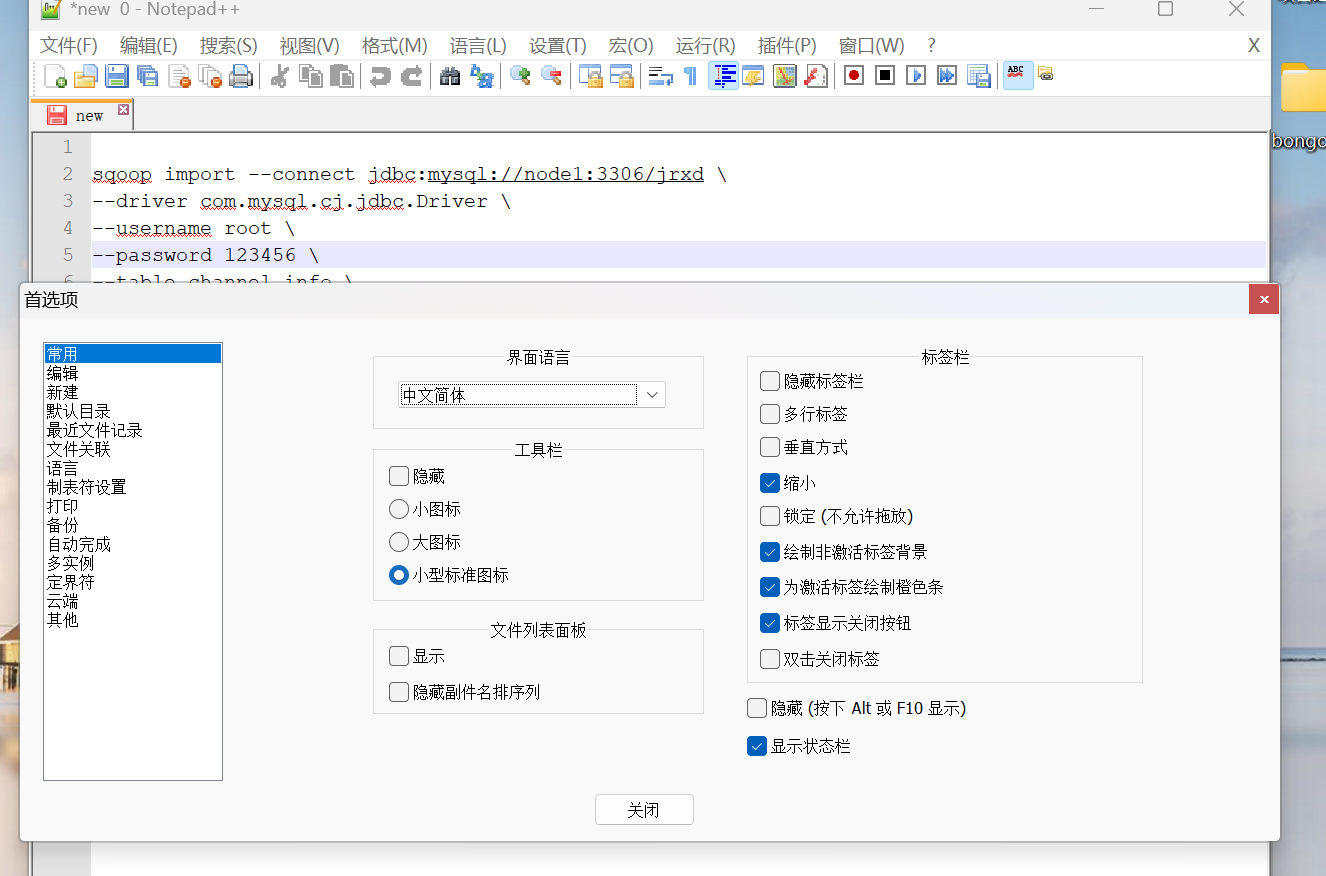Screen dimensions: 1326x876
Task: Open the 编辑(E) menu
Action: [x=149, y=46]
